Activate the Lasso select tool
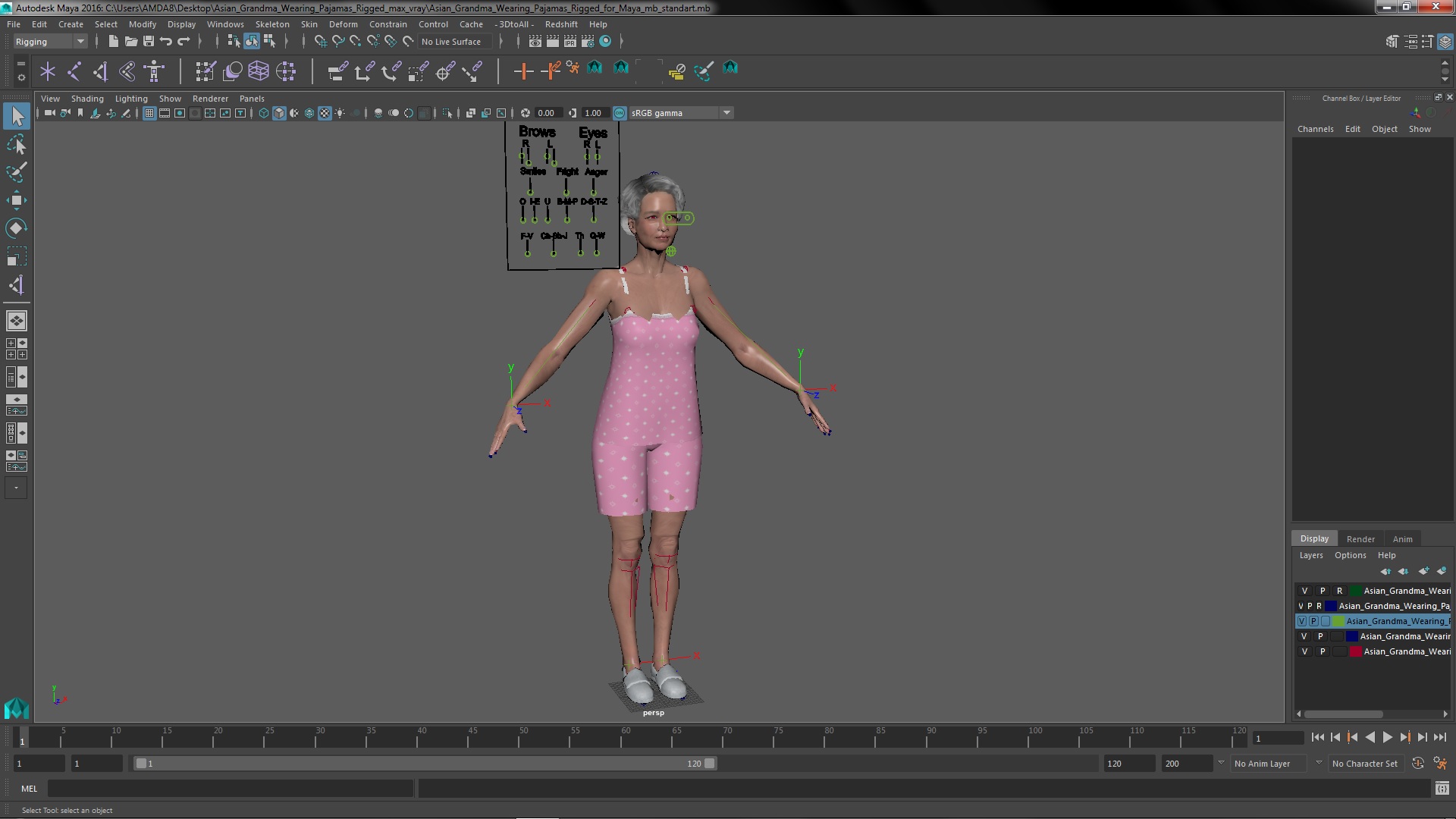 tap(17, 144)
